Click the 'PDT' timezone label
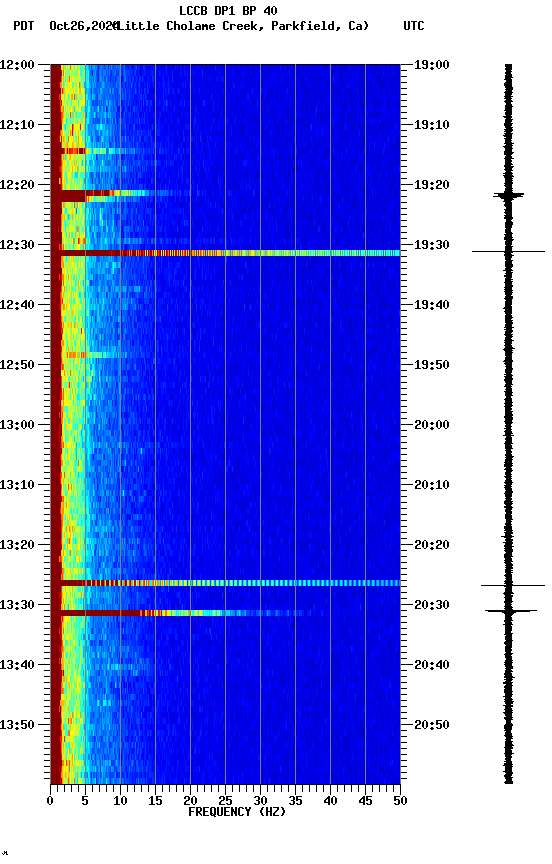Image resolution: width=552 pixels, height=864 pixels. pyautogui.click(x=24, y=26)
